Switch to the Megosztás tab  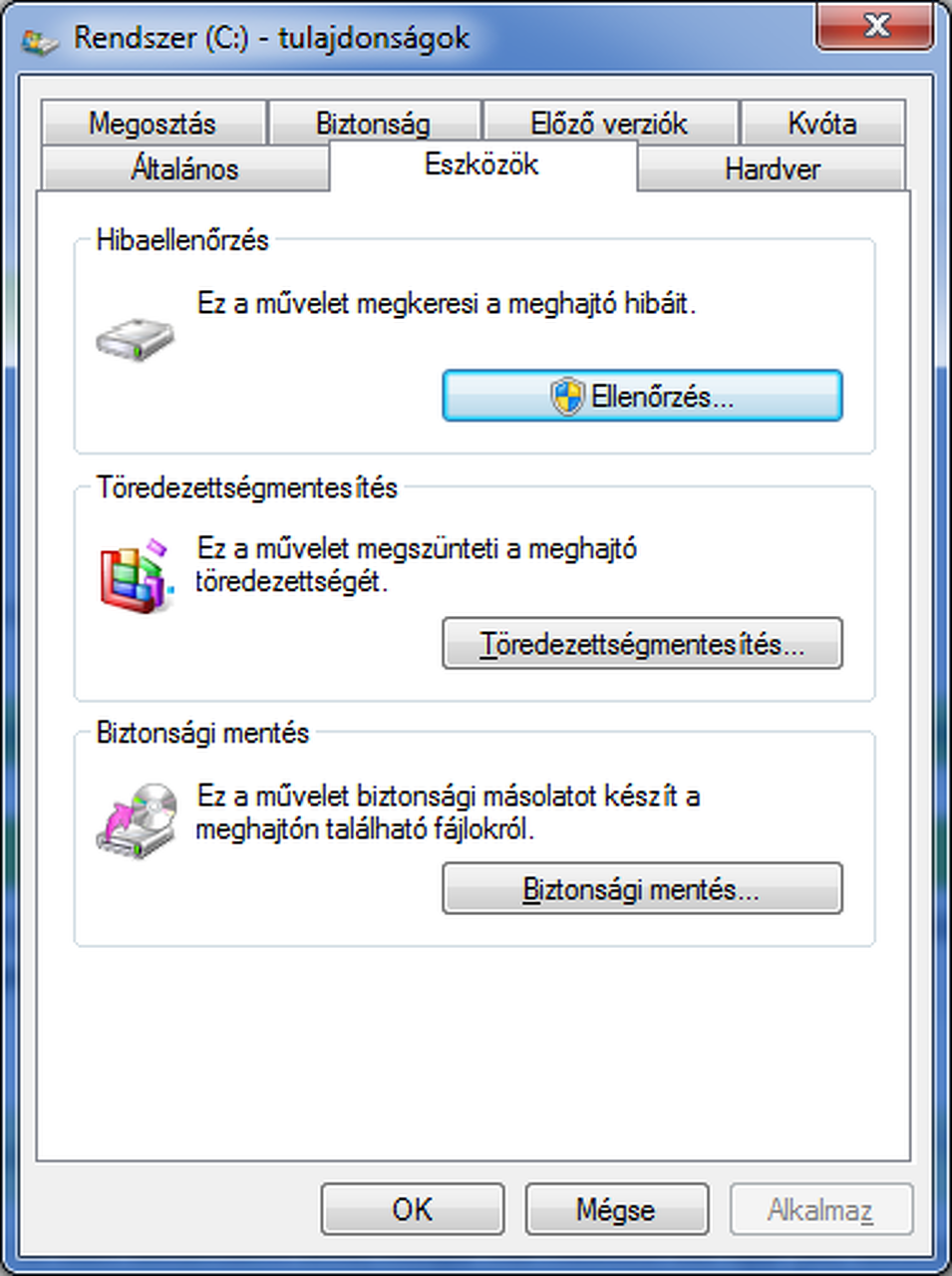coord(153,124)
